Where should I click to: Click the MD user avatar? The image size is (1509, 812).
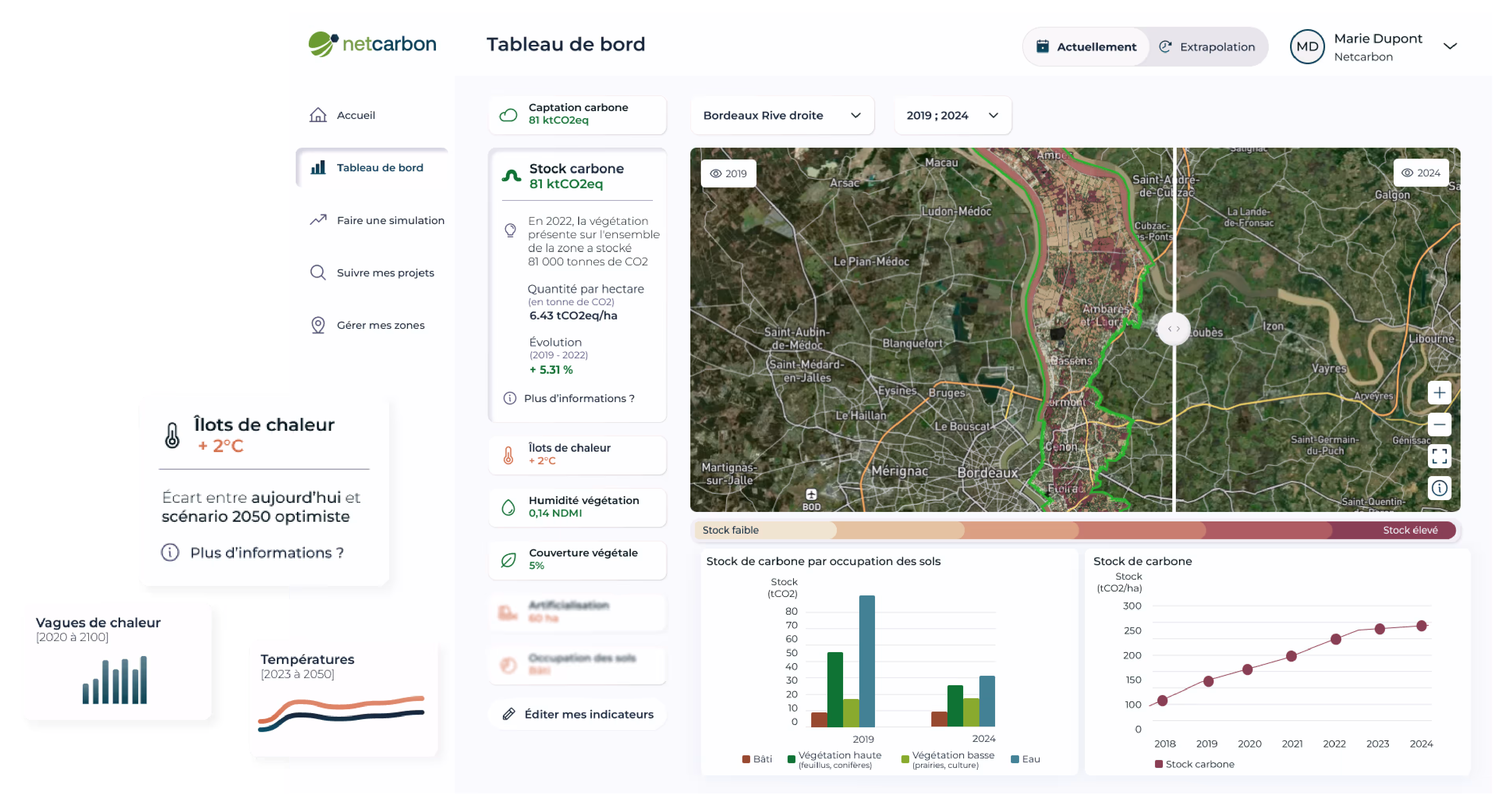pyautogui.click(x=1307, y=47)
